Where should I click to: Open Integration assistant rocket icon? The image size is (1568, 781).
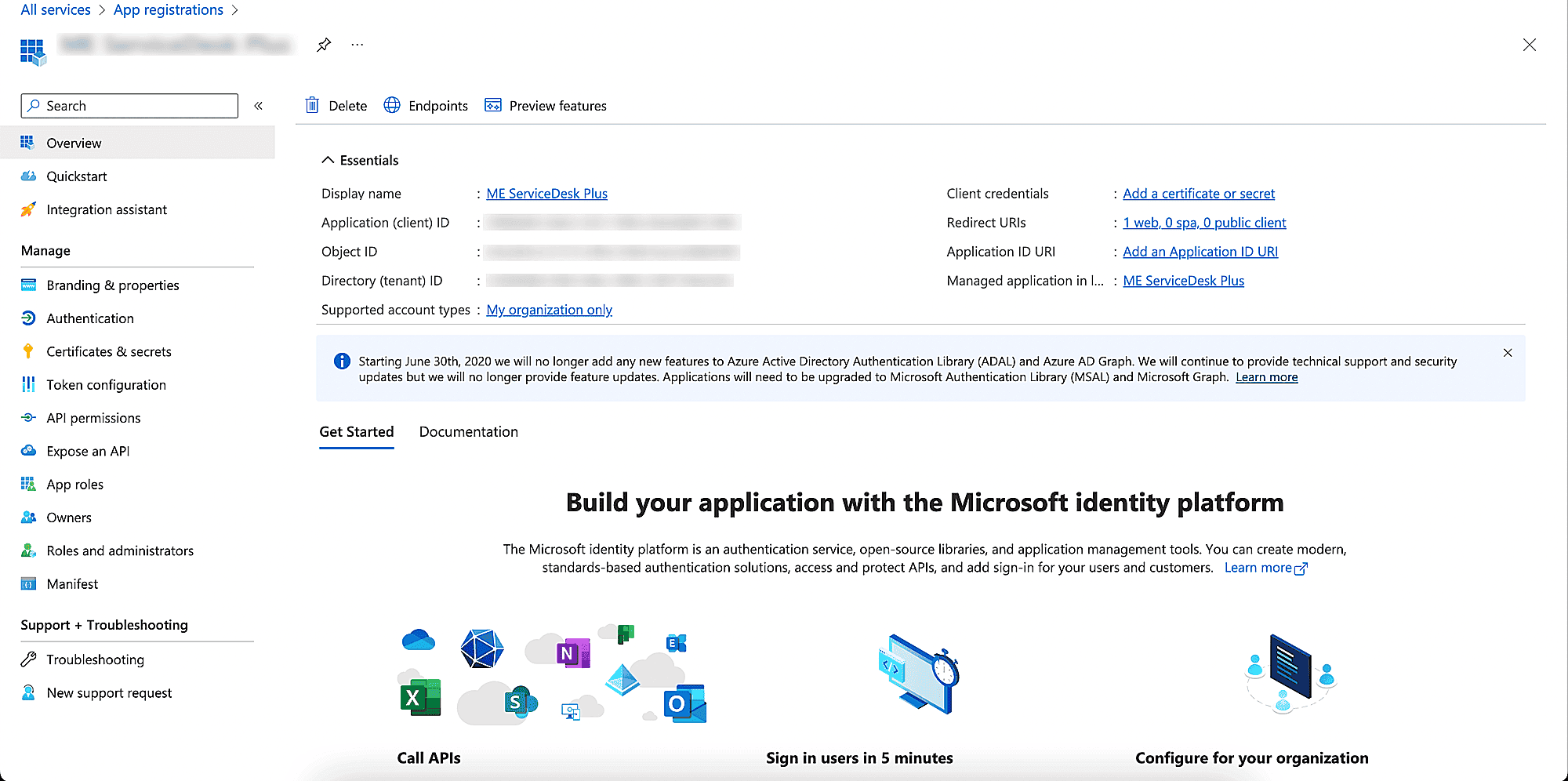pos(28,209)
